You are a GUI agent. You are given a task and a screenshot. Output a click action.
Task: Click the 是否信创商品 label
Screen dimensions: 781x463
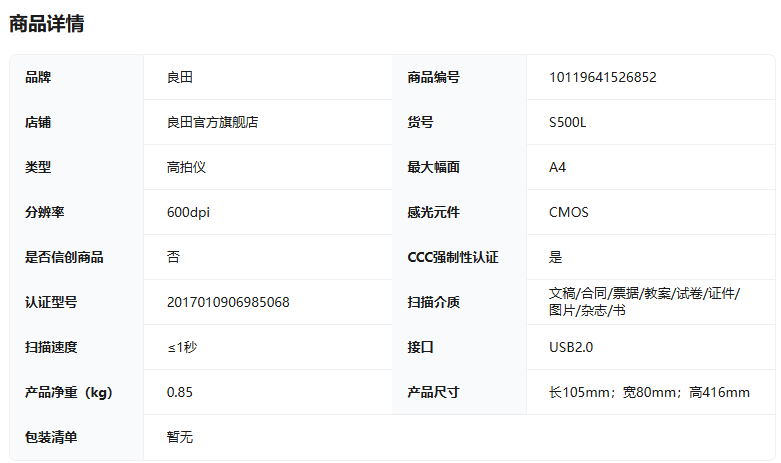(64, 257)
